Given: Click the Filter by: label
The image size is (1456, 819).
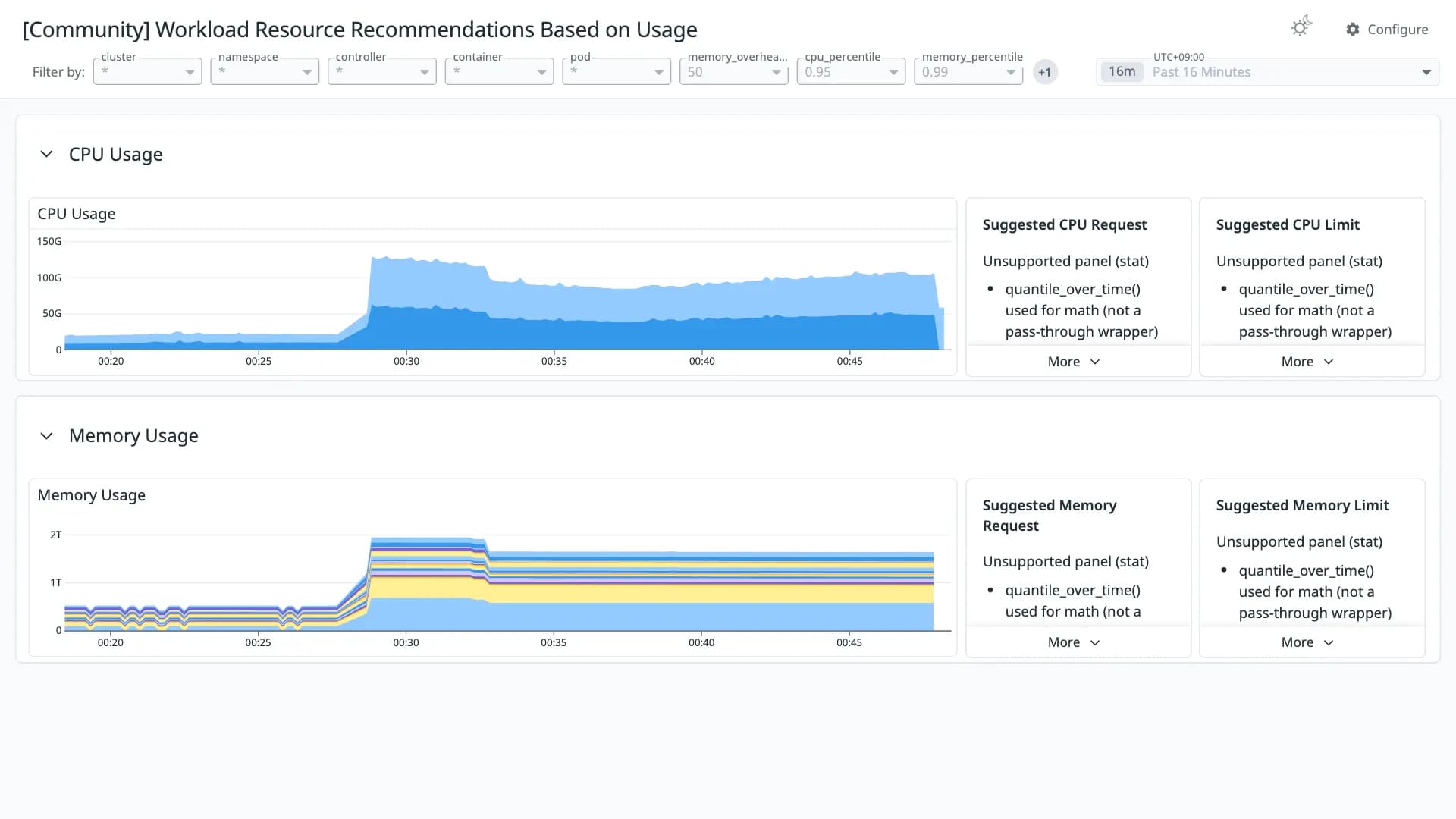Looking at the screenshot, I should coord(58,72).
